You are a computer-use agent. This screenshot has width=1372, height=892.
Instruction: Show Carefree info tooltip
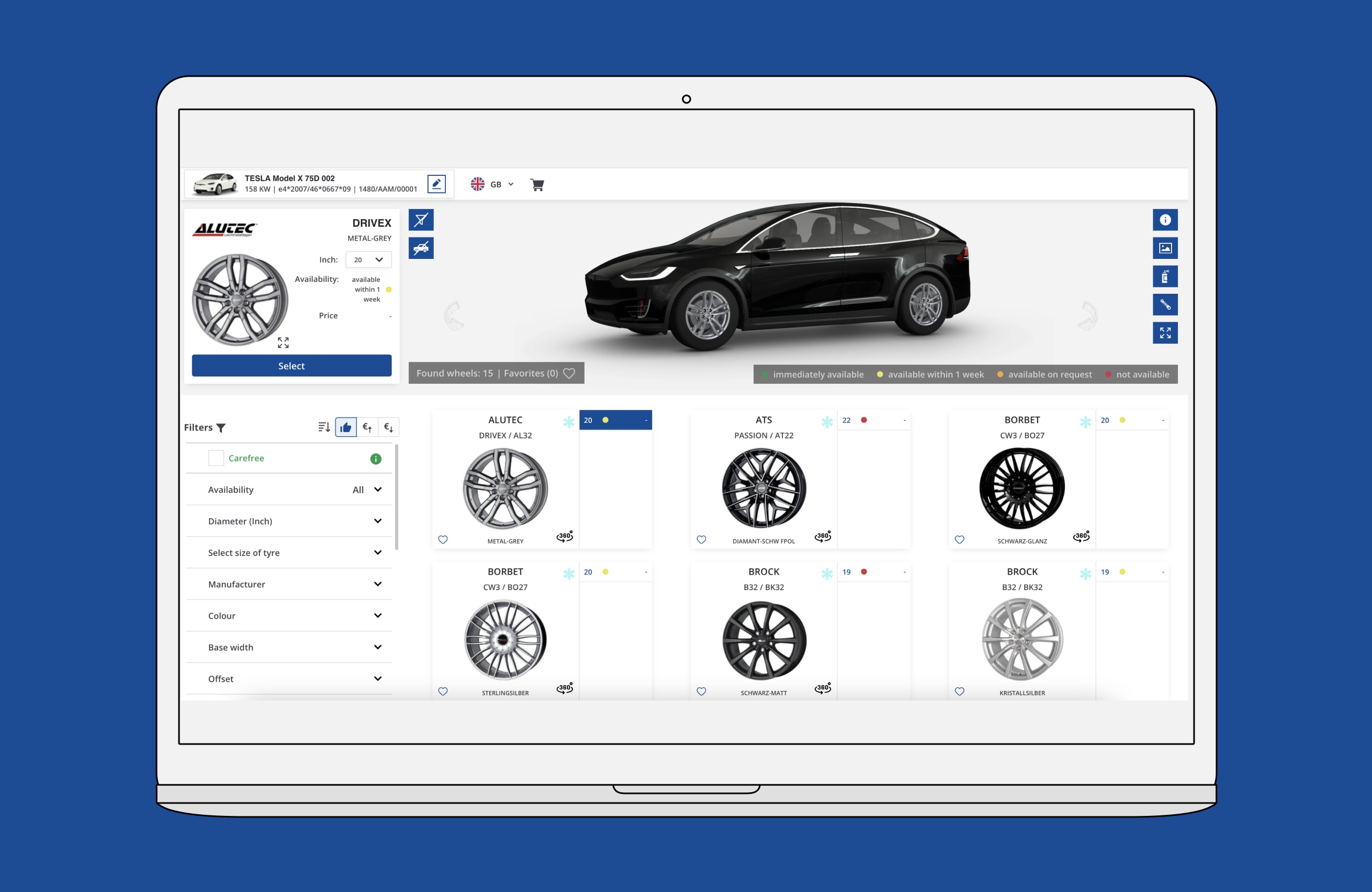(x=376, y=458)
